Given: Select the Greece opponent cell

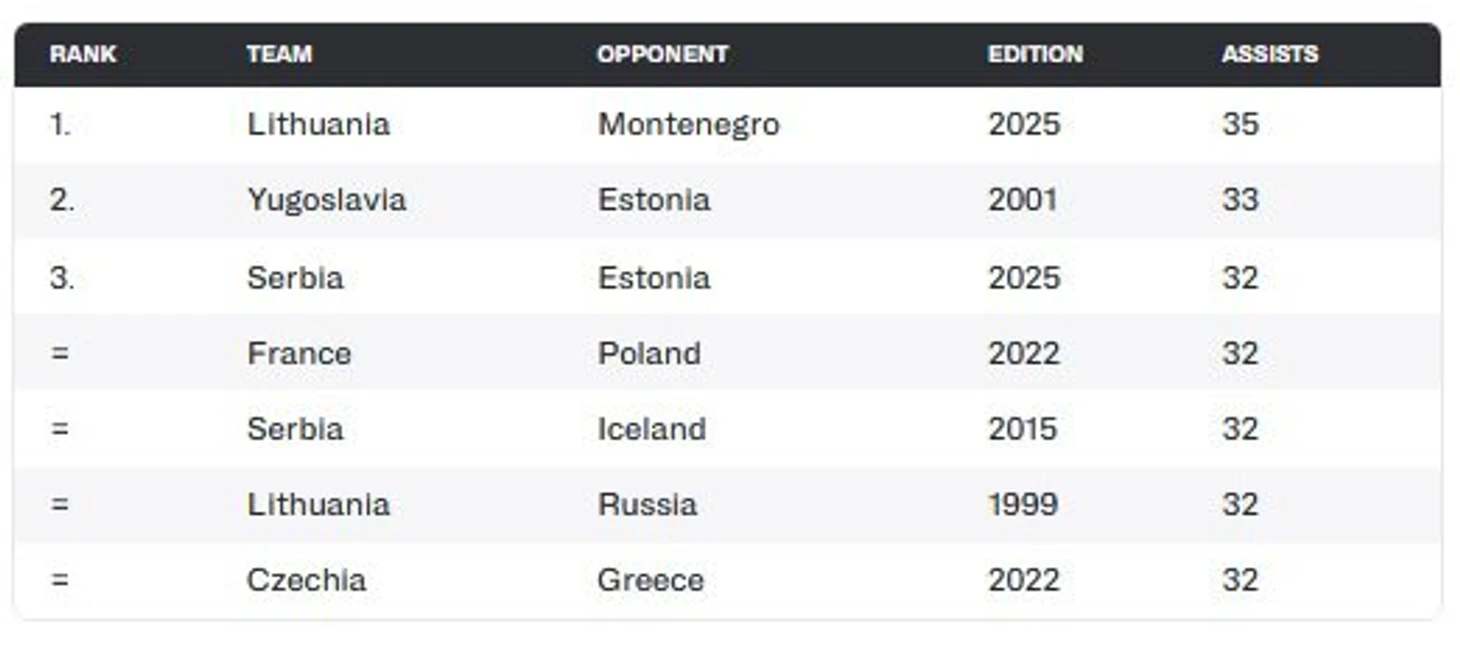Looking at the screenshot, I should [651, 580].
